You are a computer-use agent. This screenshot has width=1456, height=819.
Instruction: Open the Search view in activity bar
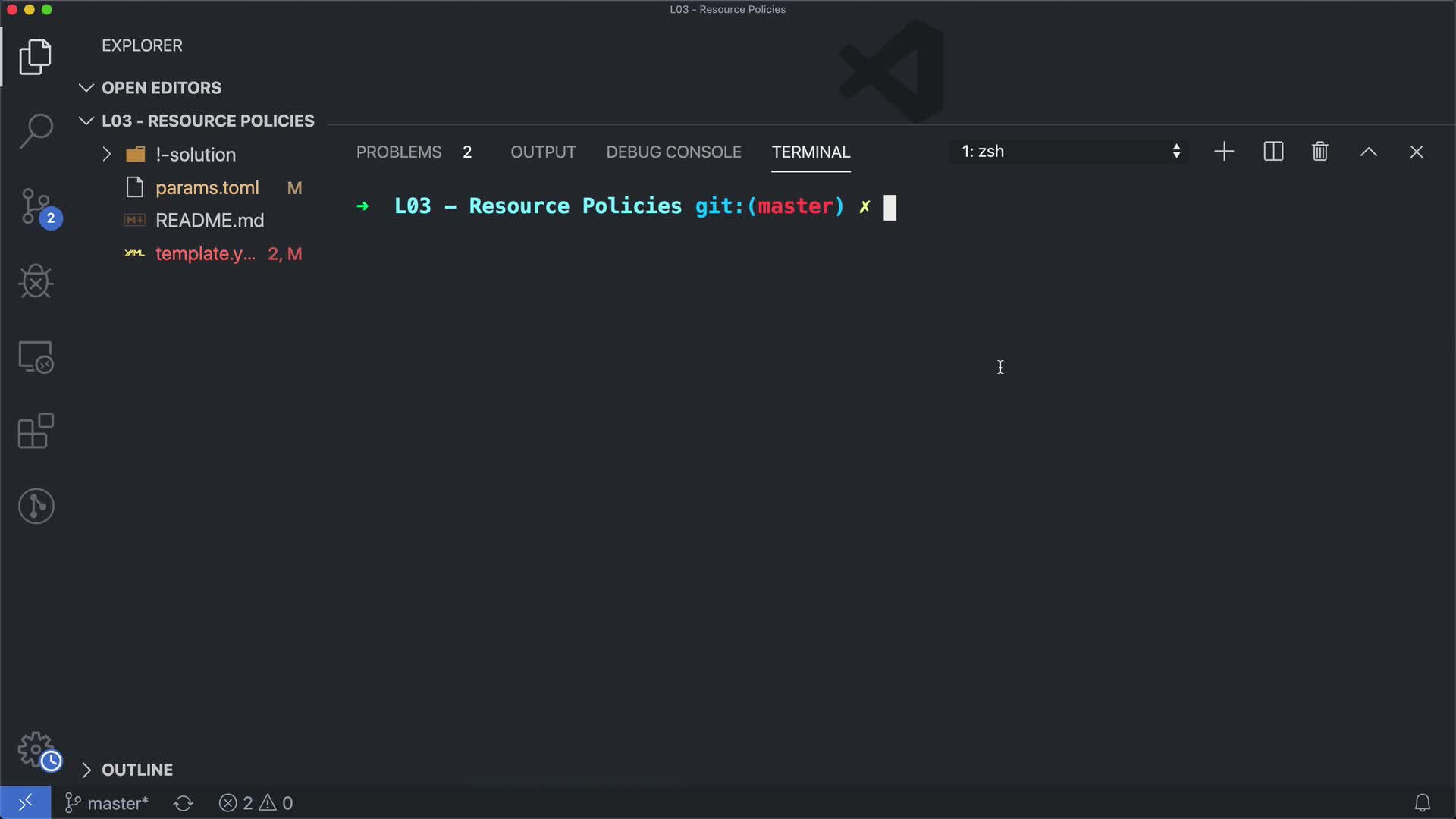click(36, 130)
